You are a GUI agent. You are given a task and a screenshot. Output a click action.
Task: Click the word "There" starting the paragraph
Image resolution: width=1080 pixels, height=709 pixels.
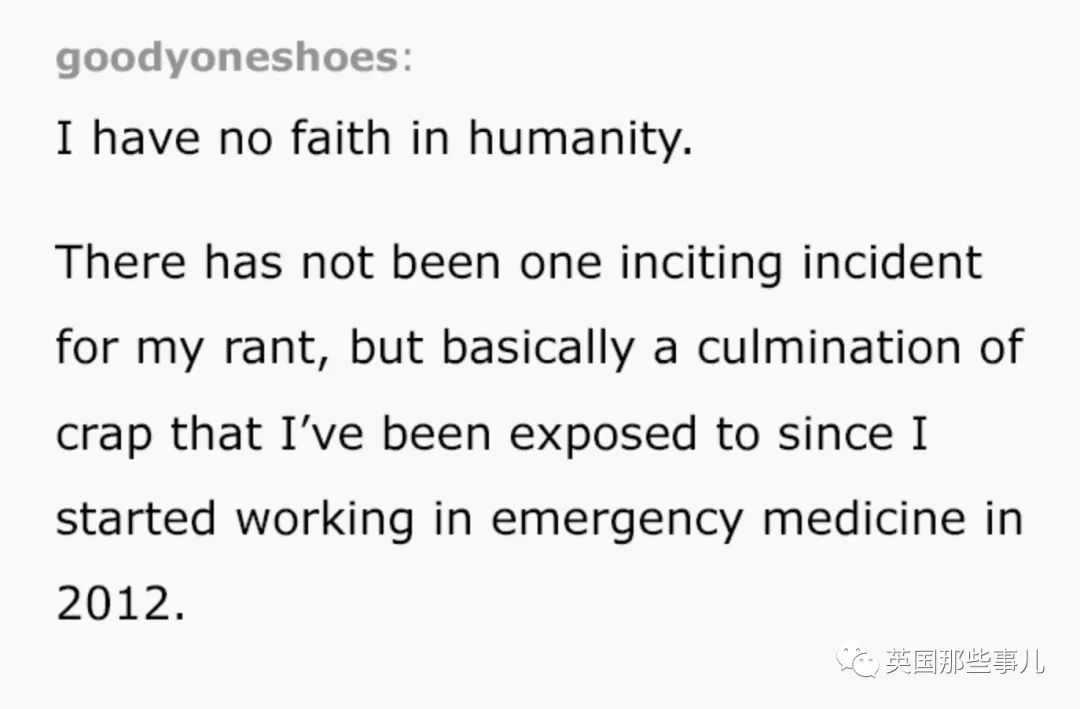[x=121, y=262]
